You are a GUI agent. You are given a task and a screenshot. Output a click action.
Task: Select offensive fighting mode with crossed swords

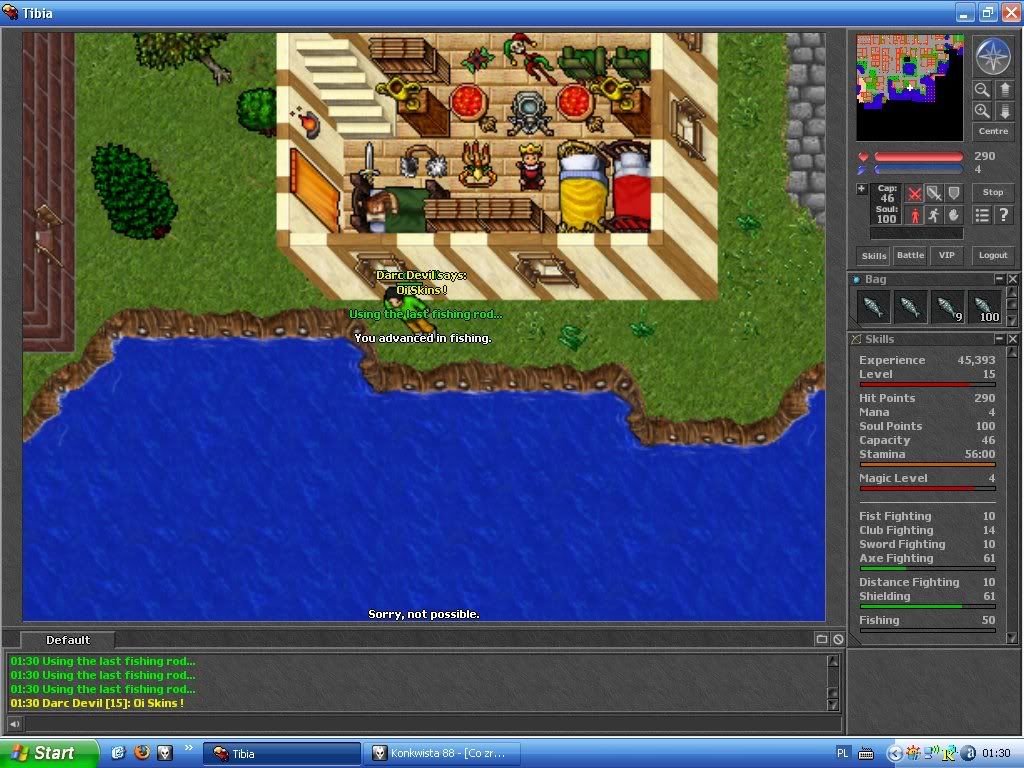(915, 193)
